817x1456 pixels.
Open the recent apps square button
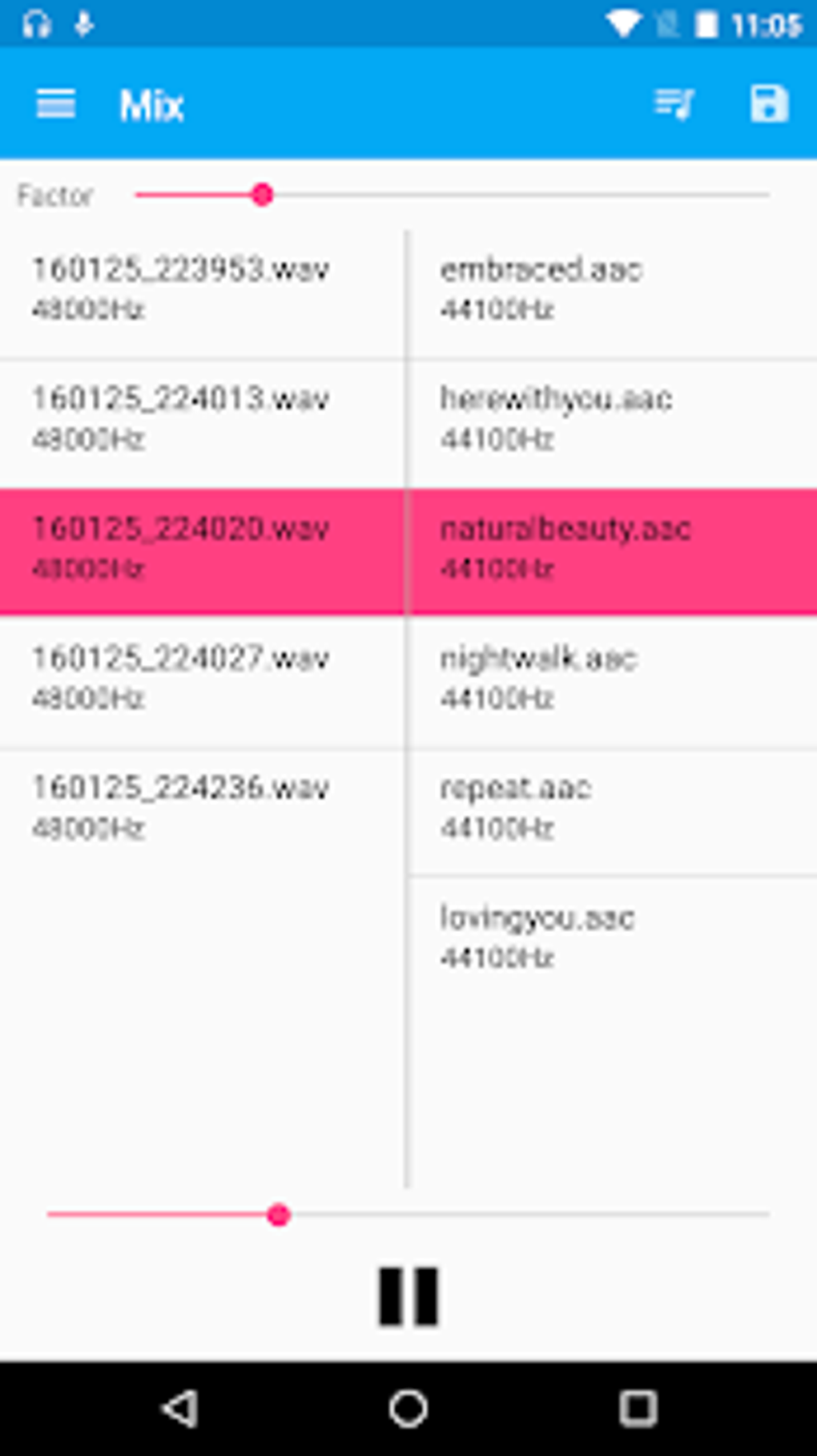638,1408
